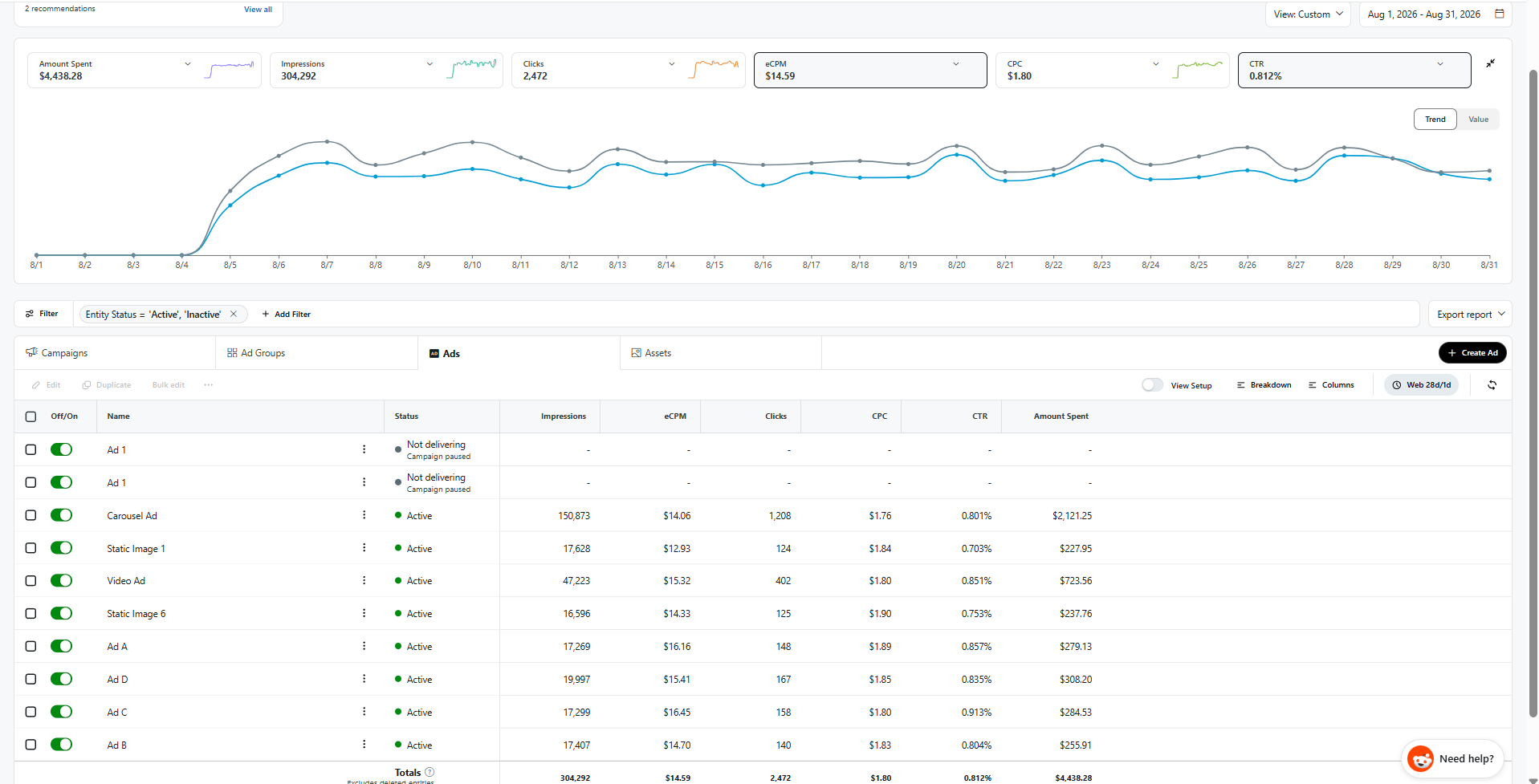Viewport: 1539px width, 784px height.
Task: Check the Static Image 1 row checkbox
Action: (31, 548)
